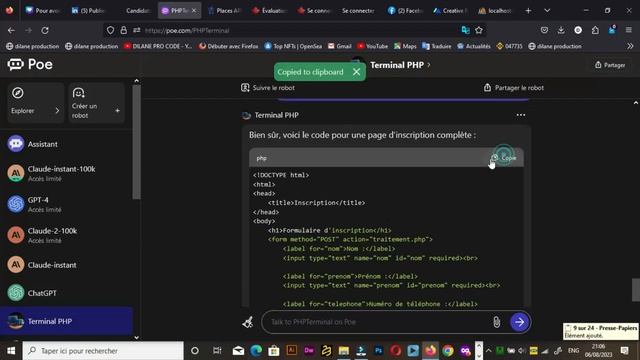Open the message three-dots menu
This screenshot has width=640, height=360.
(521, 115)
